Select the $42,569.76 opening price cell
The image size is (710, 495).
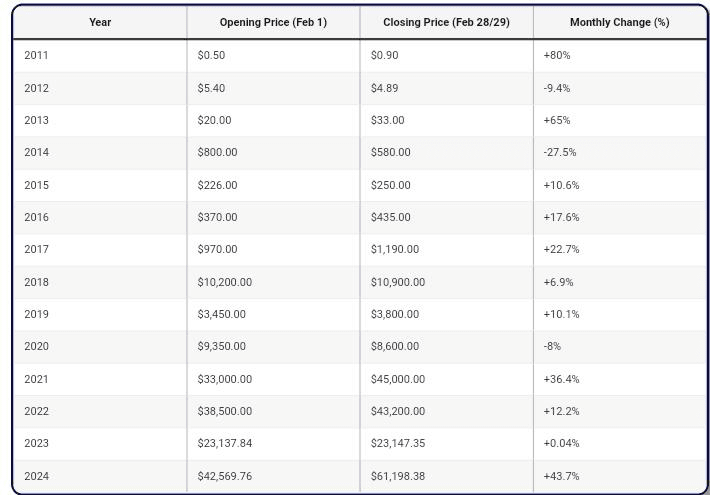224,476
